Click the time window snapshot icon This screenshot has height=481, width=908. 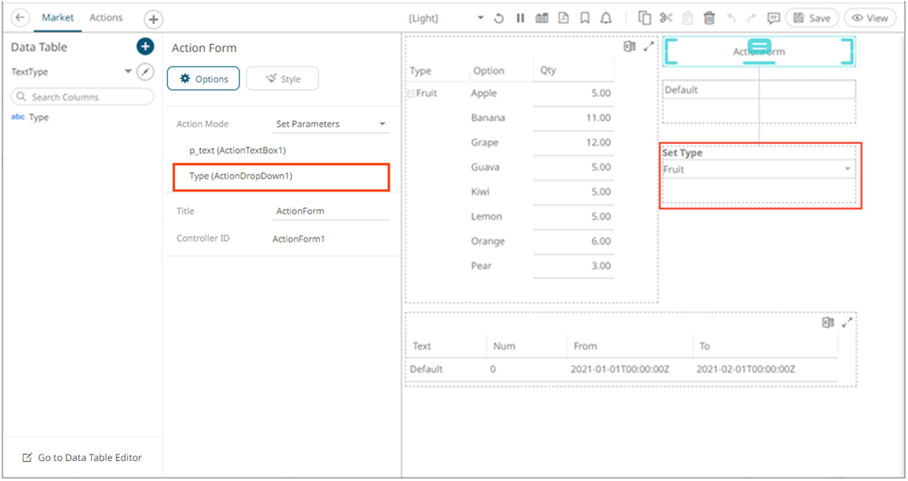pos(542,18)
